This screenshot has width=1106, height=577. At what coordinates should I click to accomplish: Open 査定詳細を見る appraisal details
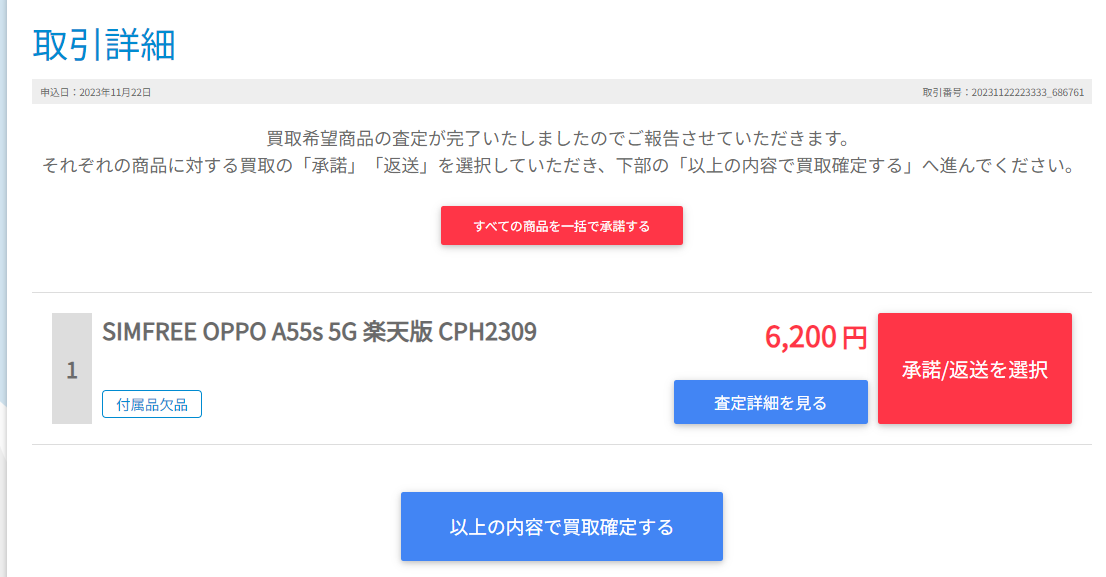(x=770, y=402)
